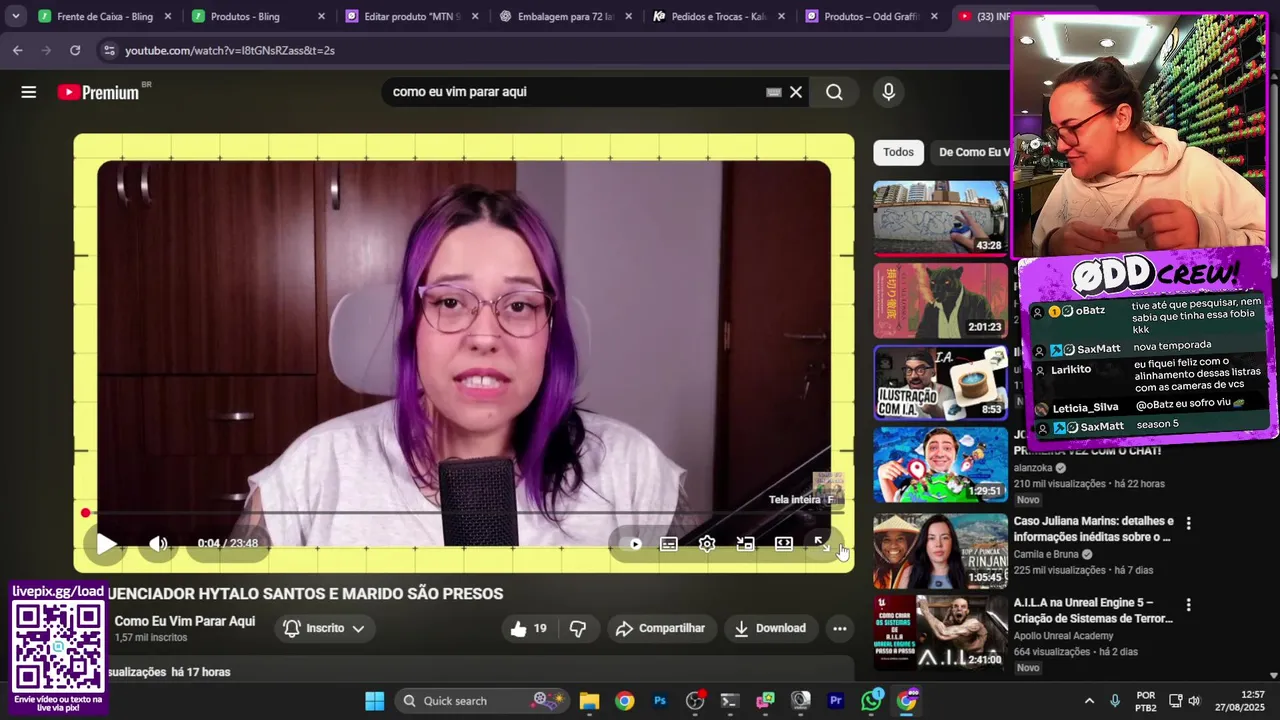This screenshot has width=1280, height=720.
Task: Open Como Eu Vim Parar Aqui channel
Action: tap(185, 621)
